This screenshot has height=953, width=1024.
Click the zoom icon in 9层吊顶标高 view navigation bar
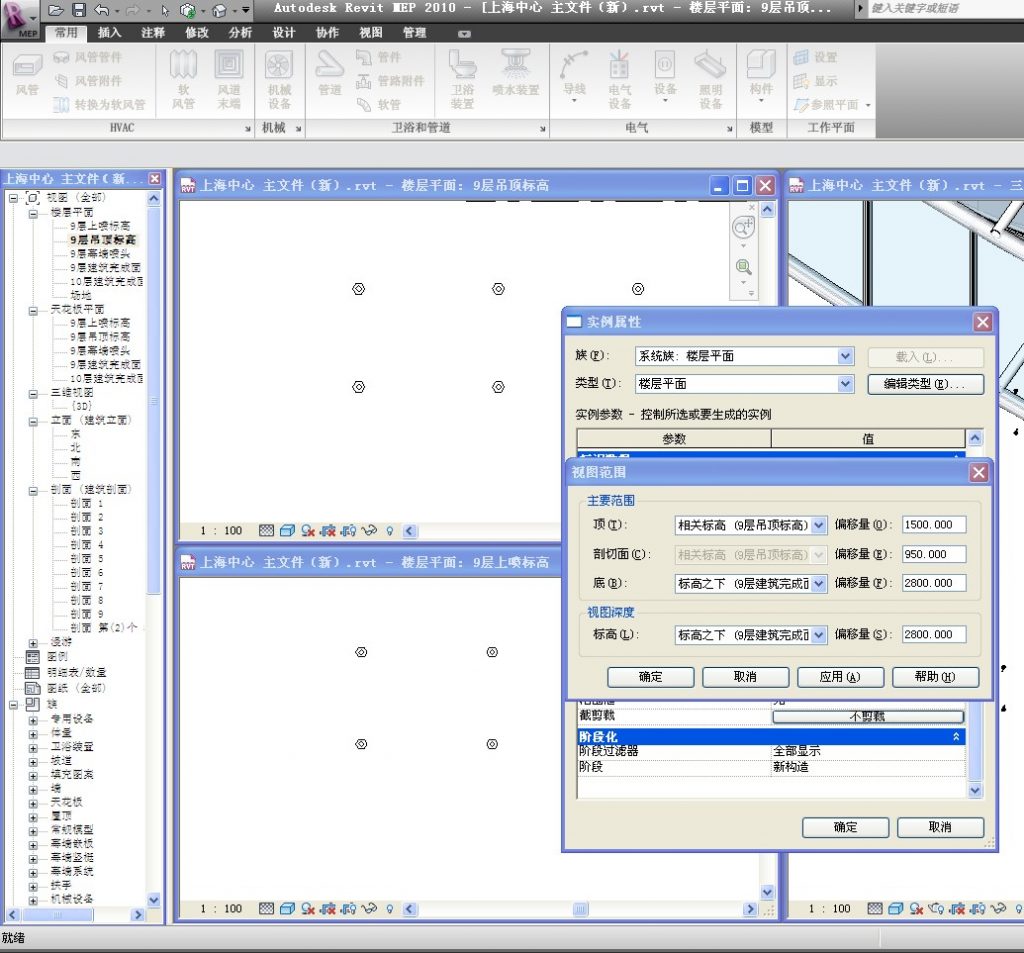coord(743,267)
